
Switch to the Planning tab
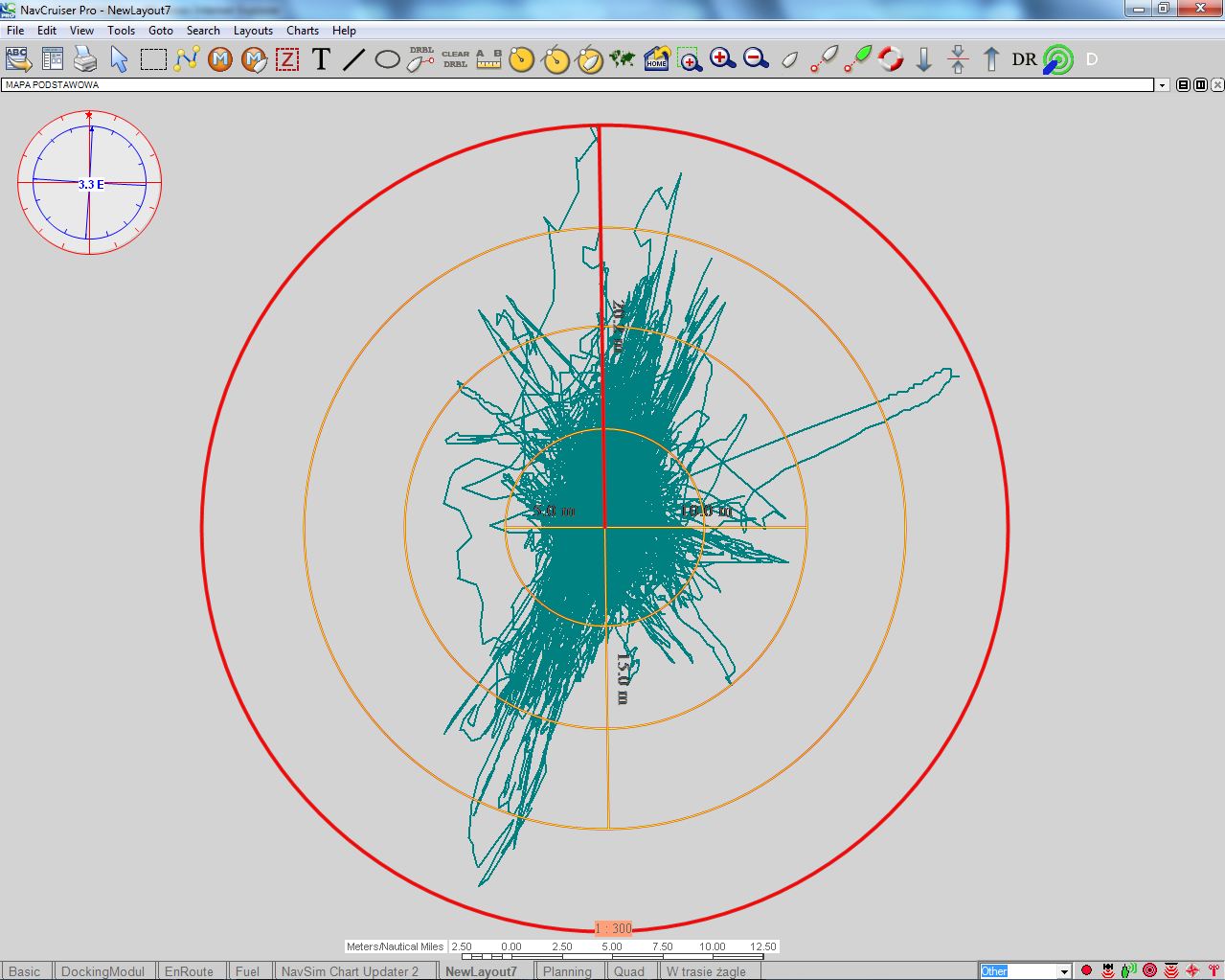pyautogui.click(x=567, y=970)
